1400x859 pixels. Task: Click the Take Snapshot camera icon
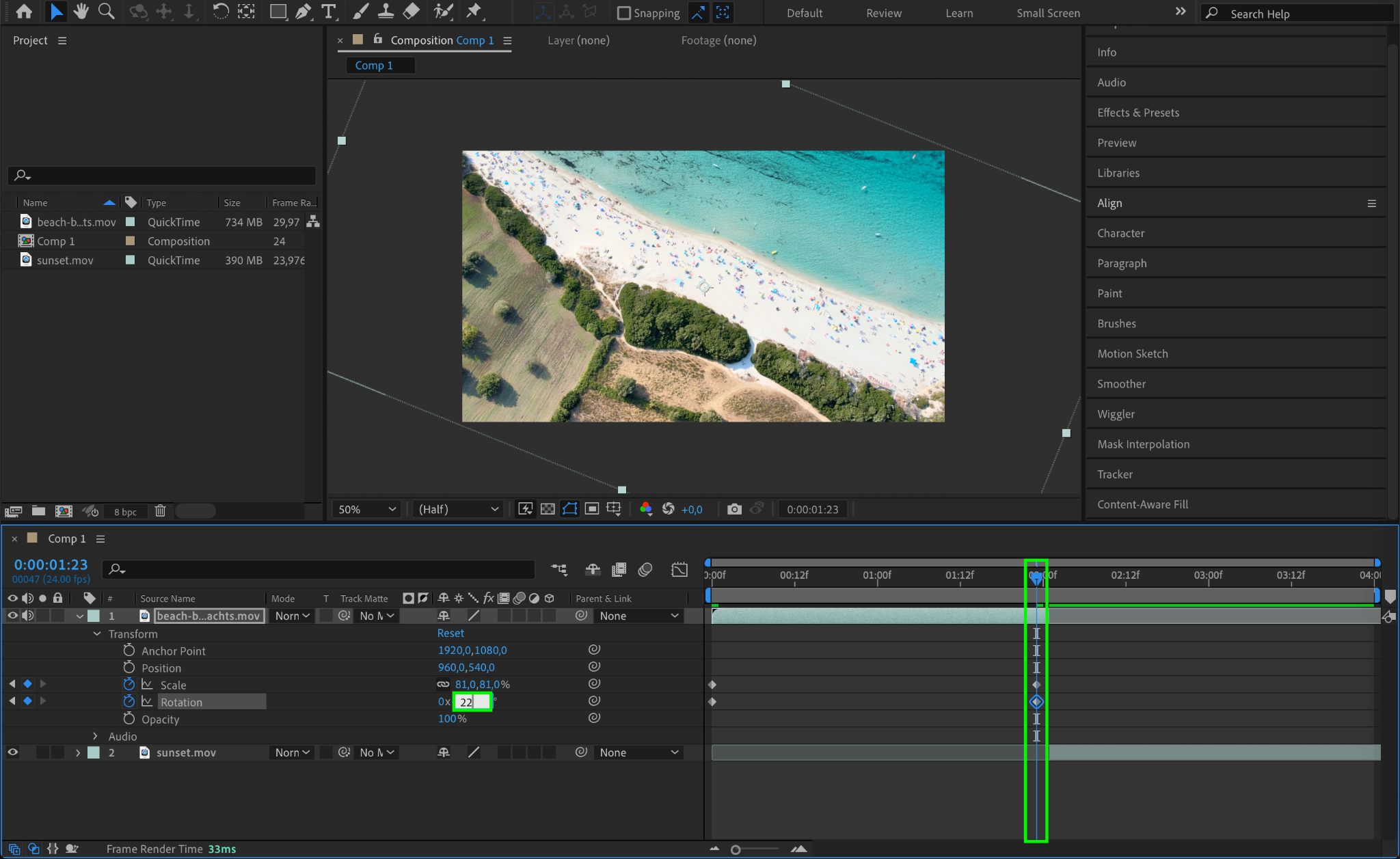coord(734,509)
